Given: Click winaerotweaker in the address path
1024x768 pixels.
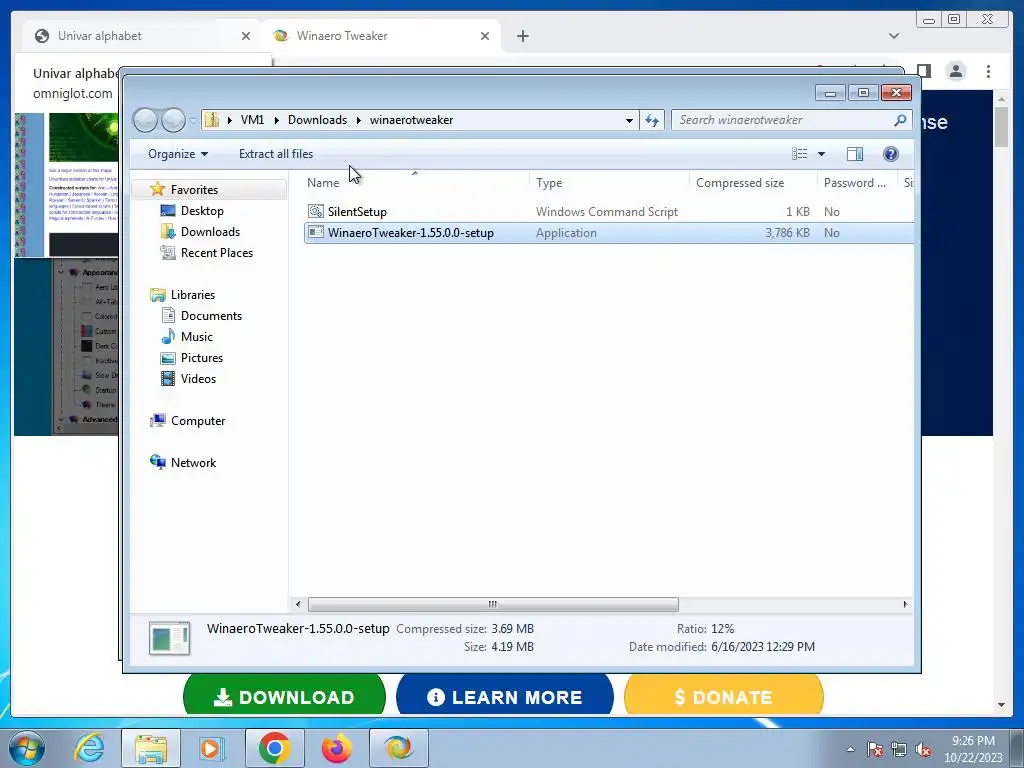Looking at the screenshot, I should coord(411,120).
